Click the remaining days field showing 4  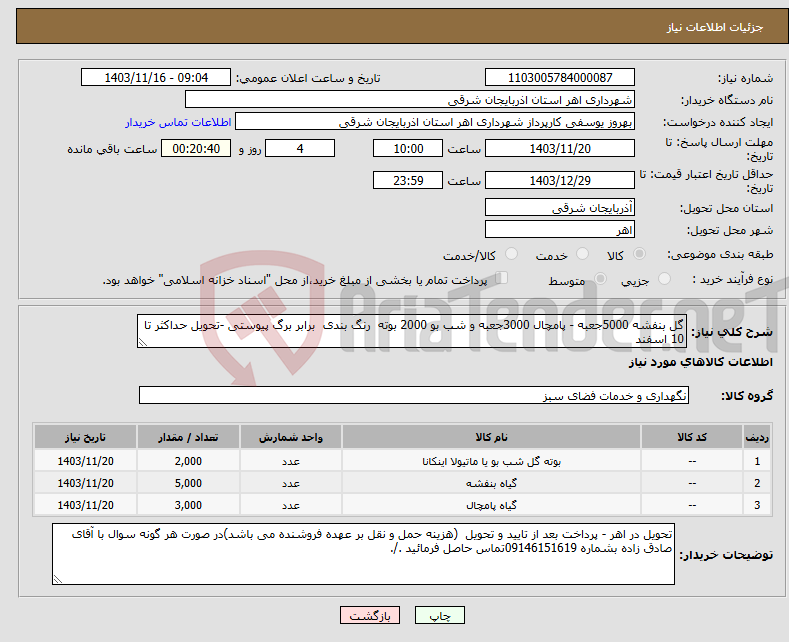pos(300,148)
